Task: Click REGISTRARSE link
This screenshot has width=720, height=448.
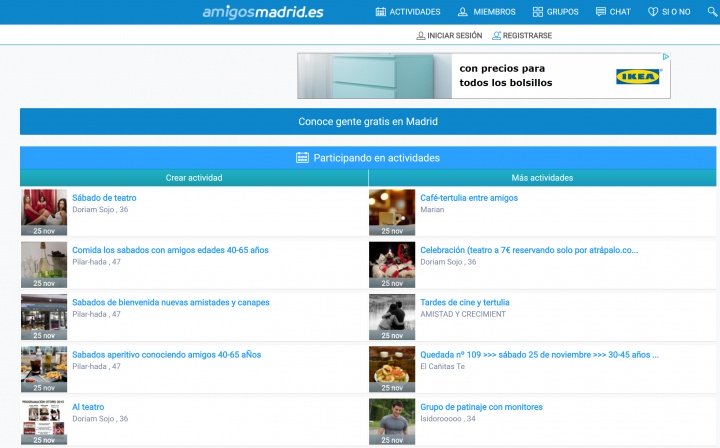Action: (x=527, y=35)
